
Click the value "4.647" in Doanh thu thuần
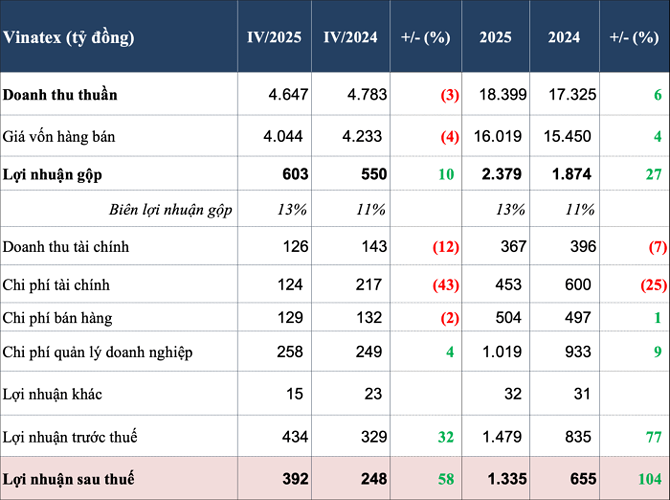tap(288, 94)
